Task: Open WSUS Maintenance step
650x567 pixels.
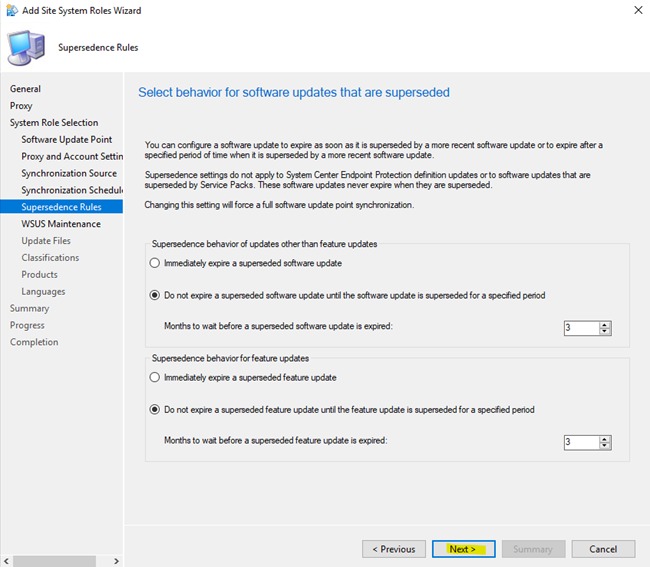Action: (x=61, y=224)
